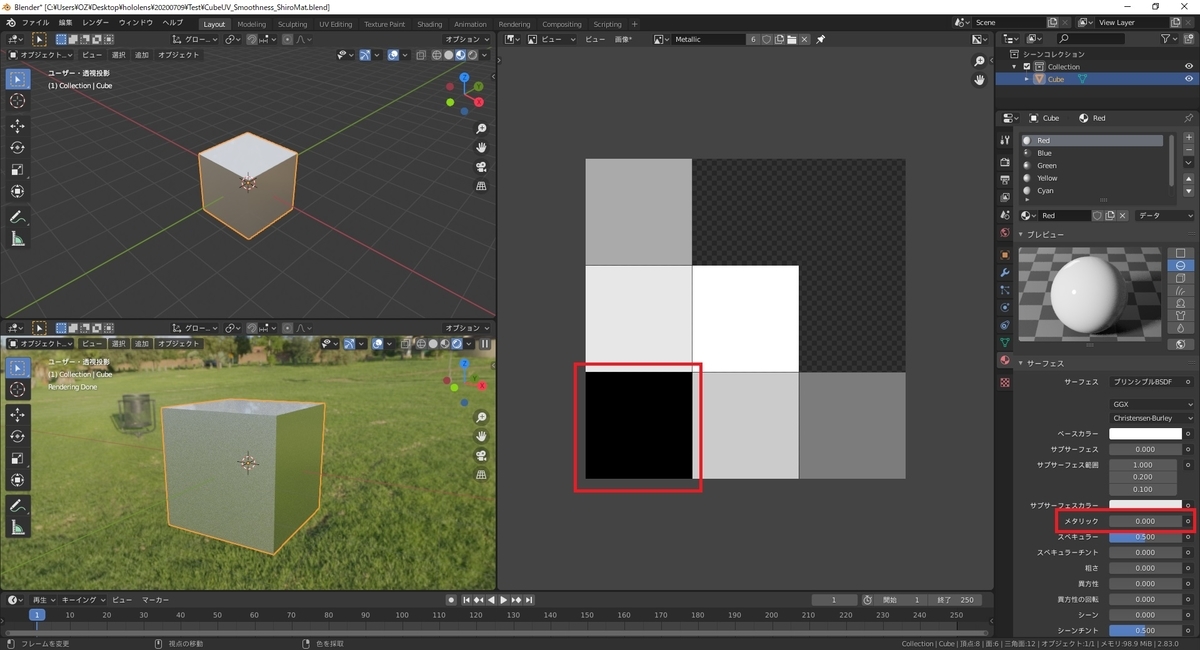This screenshot has height=650, width=1200.
Task: Open the オプション dropdown in upper viewport
Action: coord(466,39)
